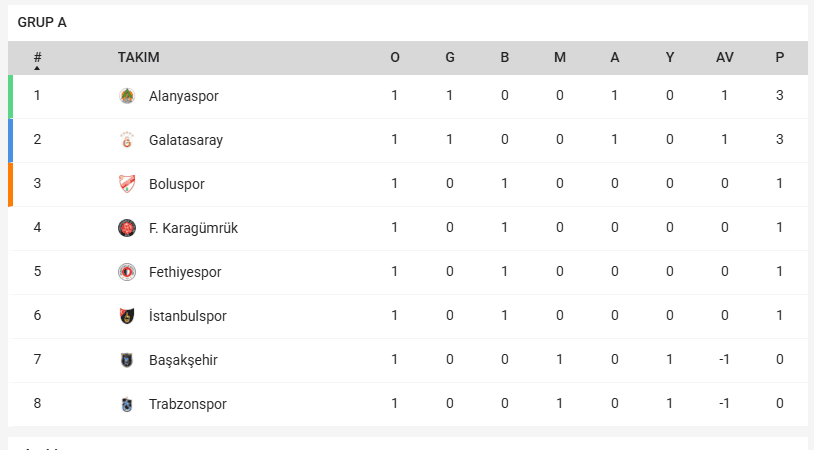Image resolution: width=814 pixels, height=450 pixels.
Task: Click the green qualification bar beside rank 1
Action: pyautogui.click(x=10, y=96)
